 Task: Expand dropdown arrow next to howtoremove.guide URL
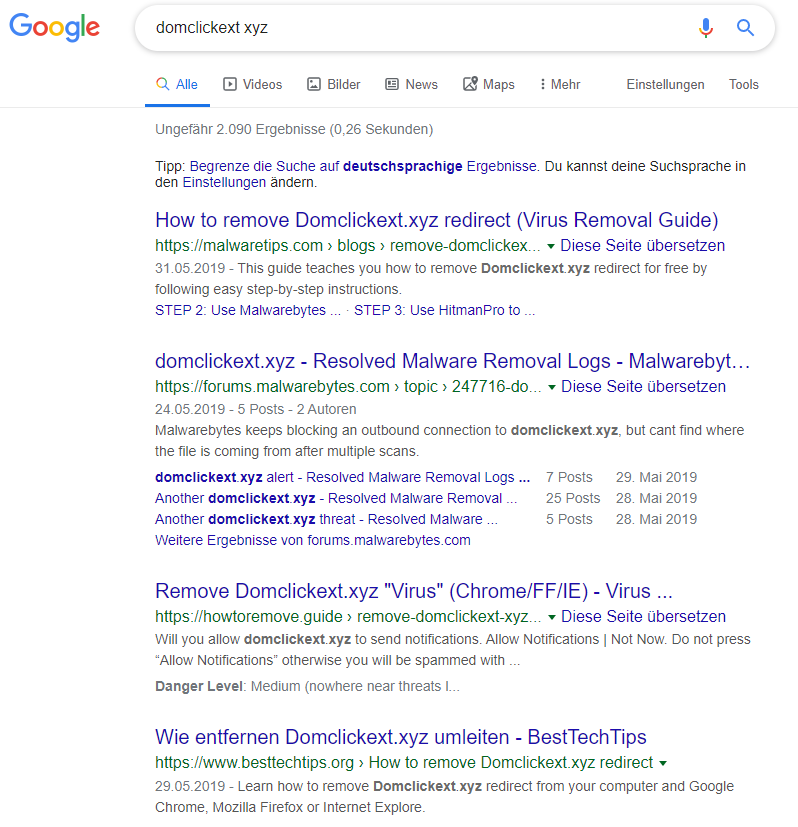(552, 617)
